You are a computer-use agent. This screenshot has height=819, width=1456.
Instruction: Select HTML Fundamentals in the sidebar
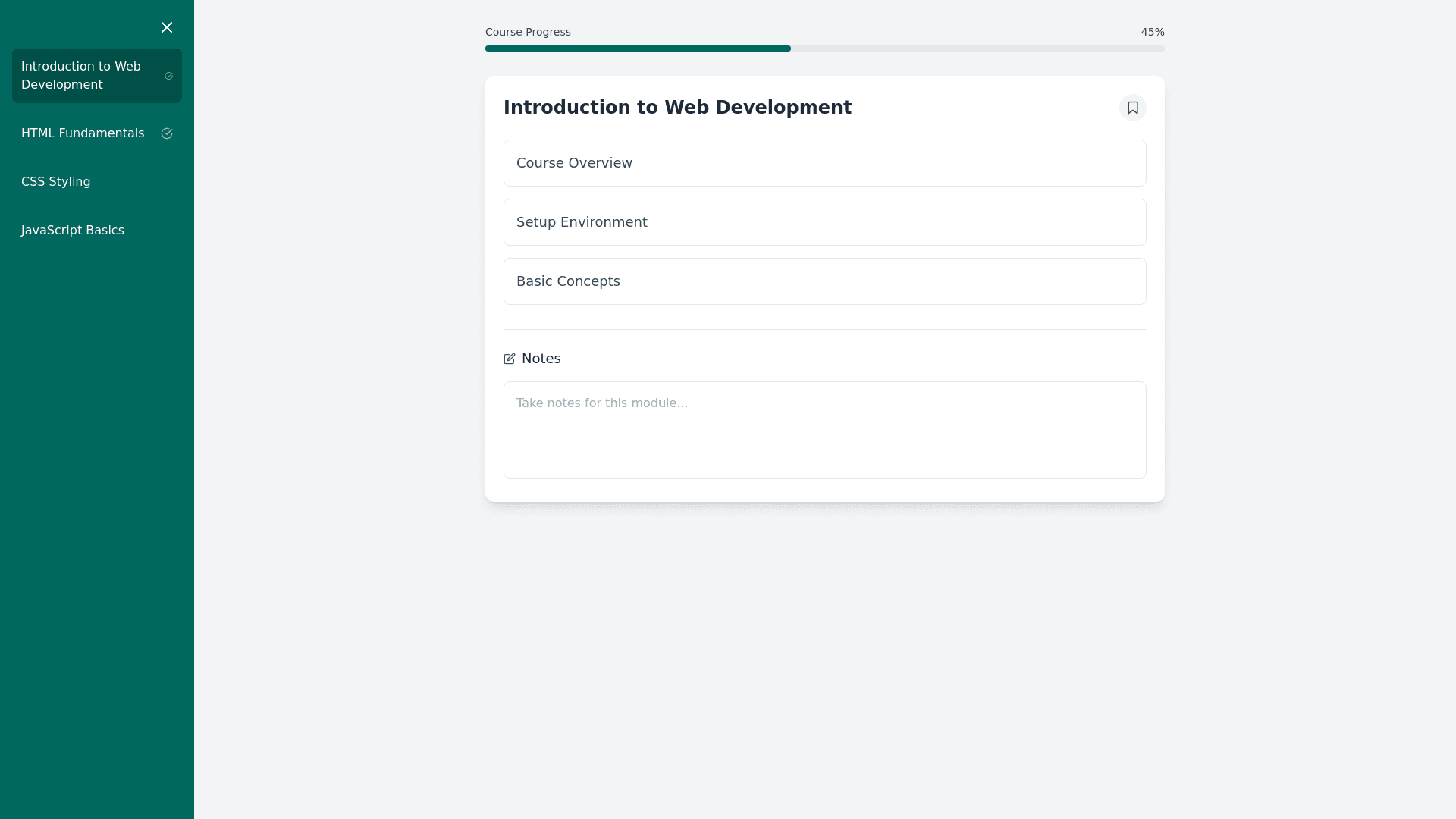[83, 133]
